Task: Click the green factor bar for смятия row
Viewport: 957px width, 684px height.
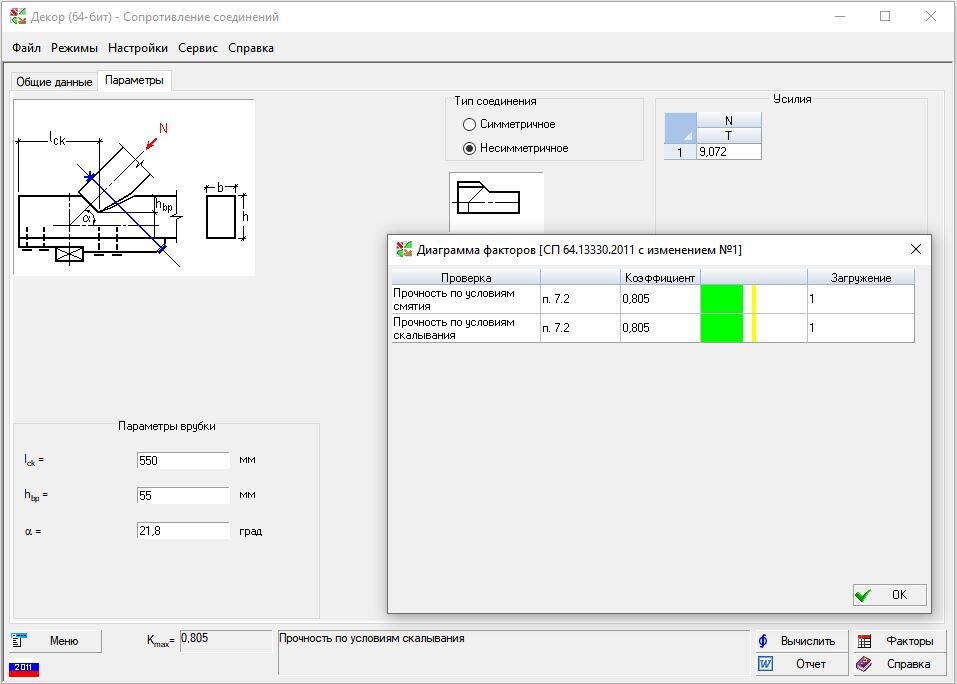Action: click(x=721, y=299)
